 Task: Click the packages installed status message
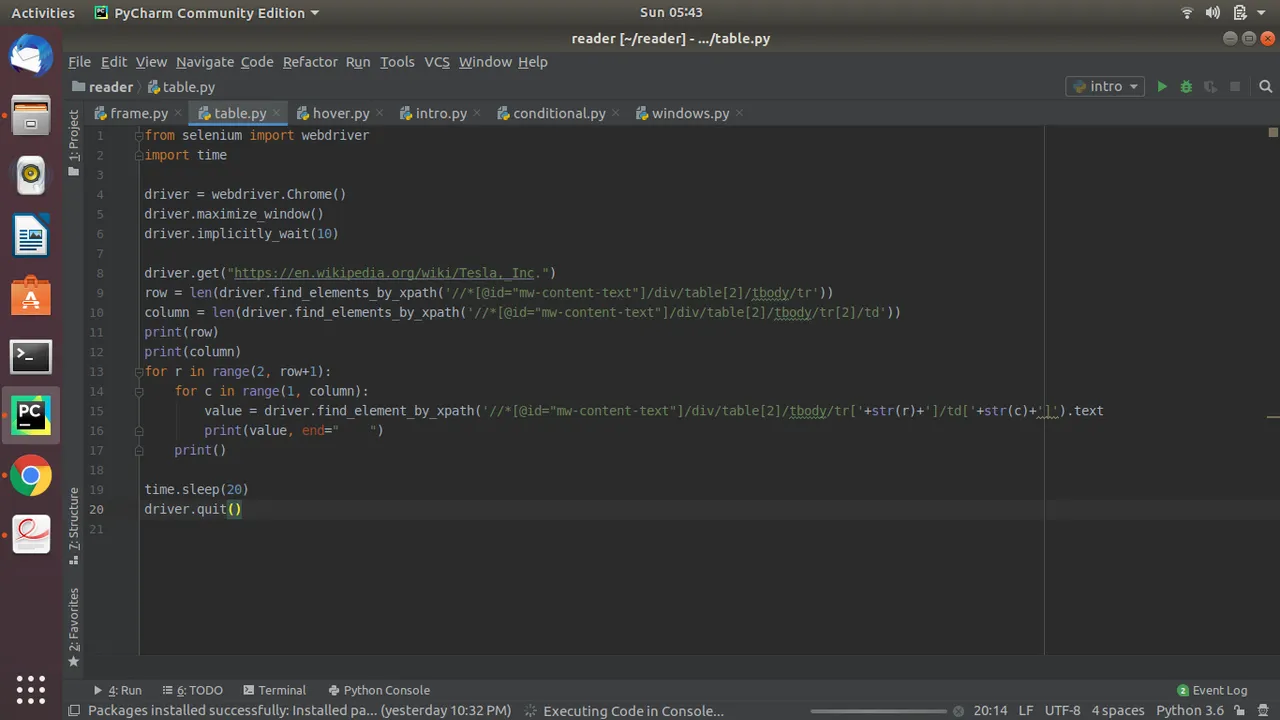tap(299, 711)
